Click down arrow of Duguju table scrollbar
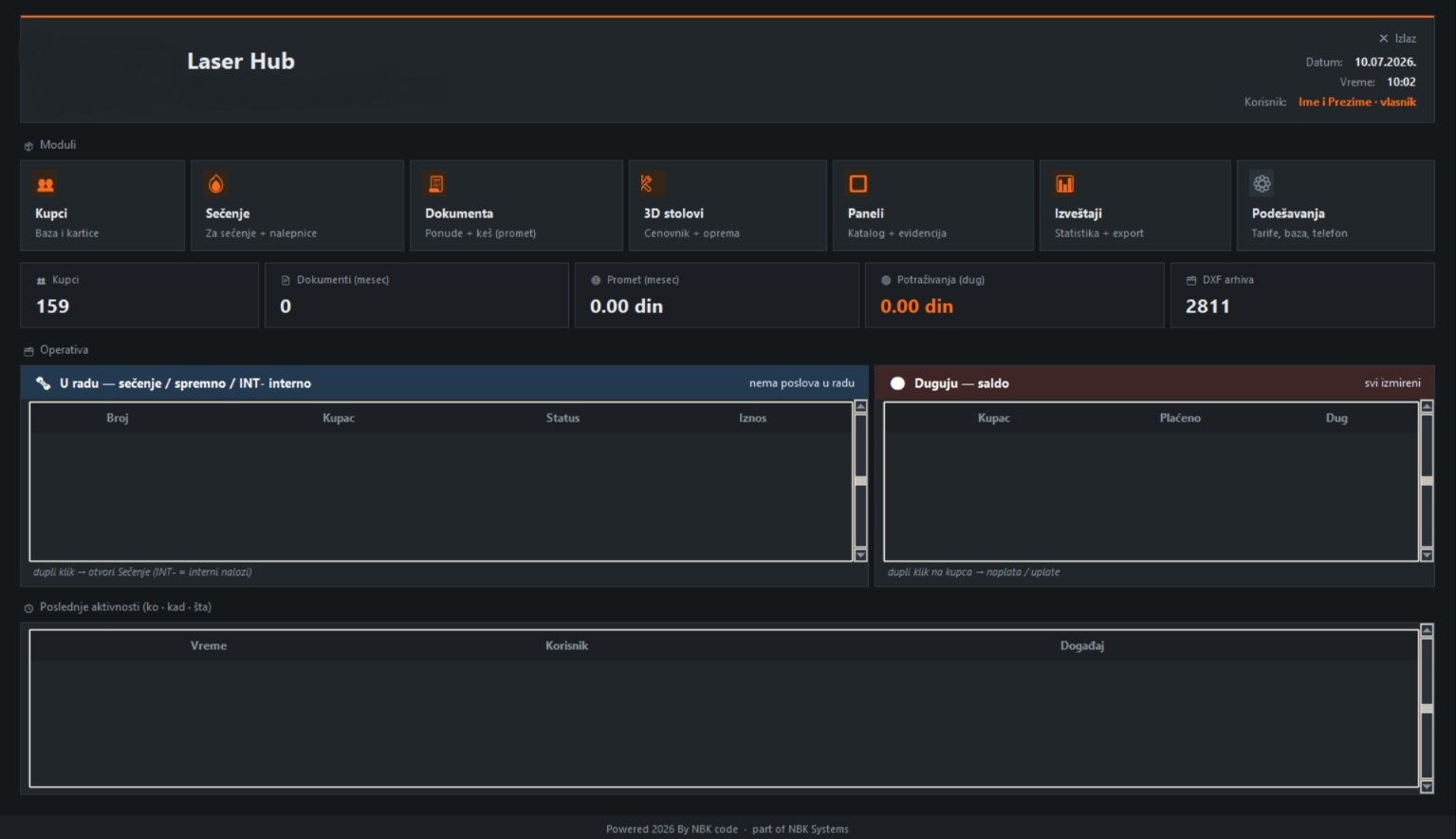Screen dimensions: 1456x839 [x=1427, y=555]
